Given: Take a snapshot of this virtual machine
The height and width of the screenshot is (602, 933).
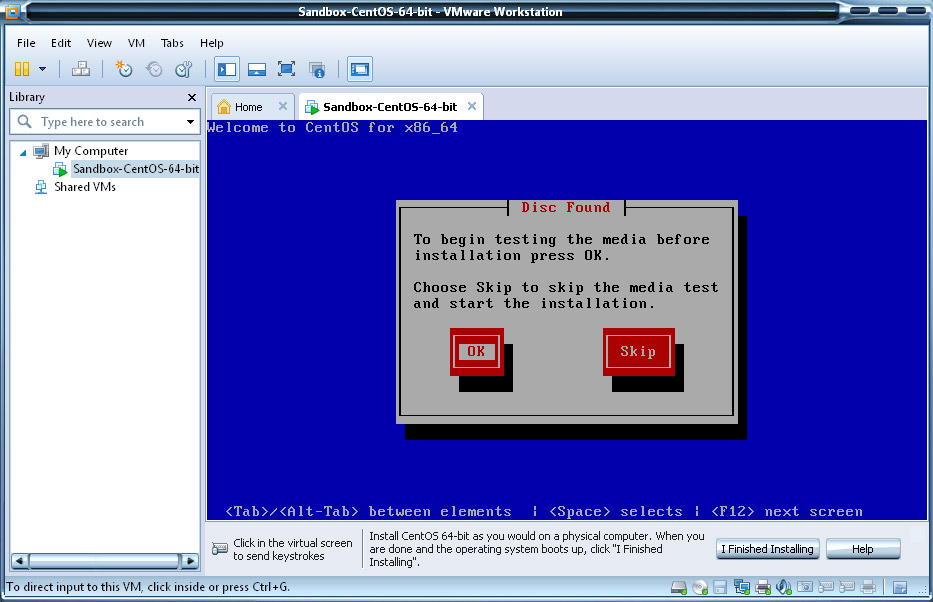Looking at the screenshot, I should click(124, 69).
